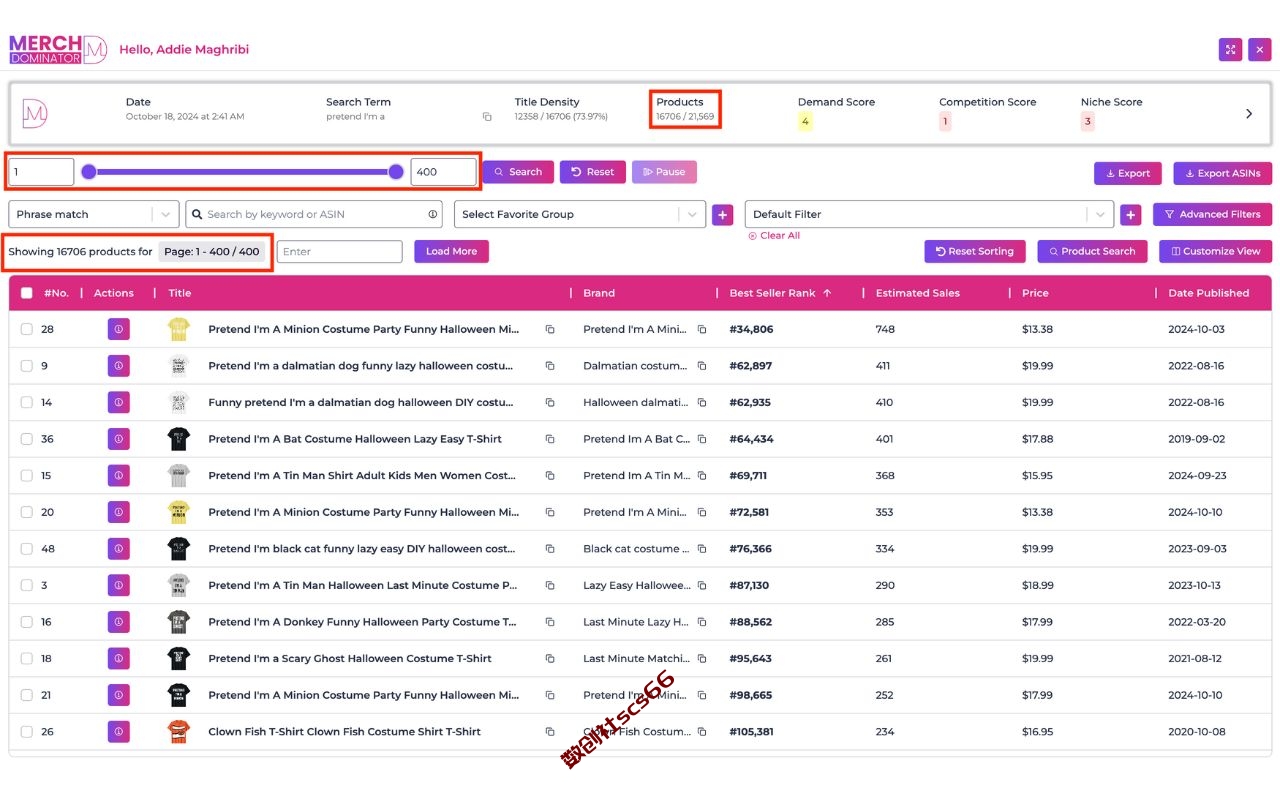This screenshot has width=1280, height=800.
Task: Open the yellow shirt thumbnail of the #34,806 row
Action: [x=179, y=329]
